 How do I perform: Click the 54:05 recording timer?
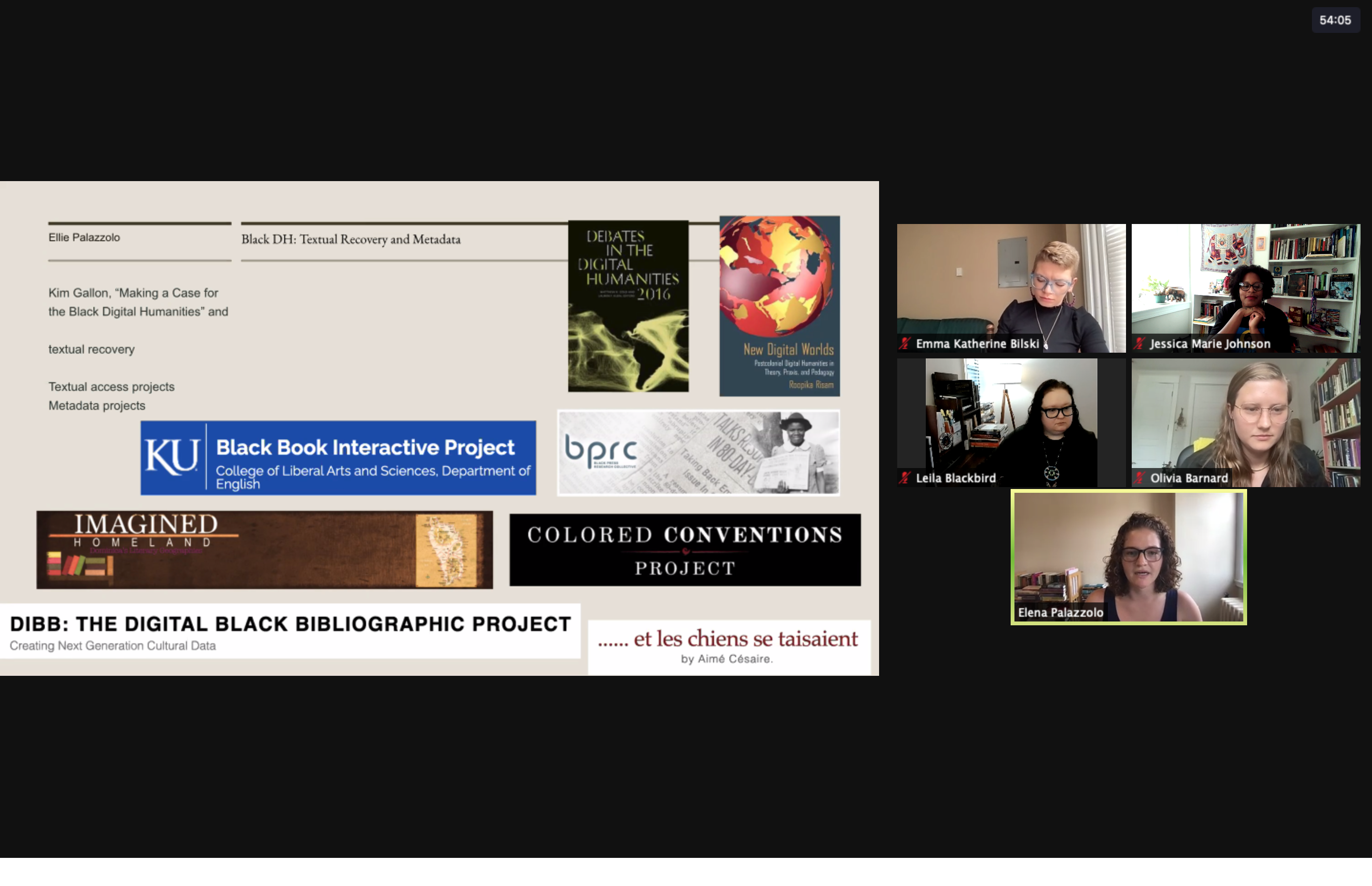pos(1335,20)
